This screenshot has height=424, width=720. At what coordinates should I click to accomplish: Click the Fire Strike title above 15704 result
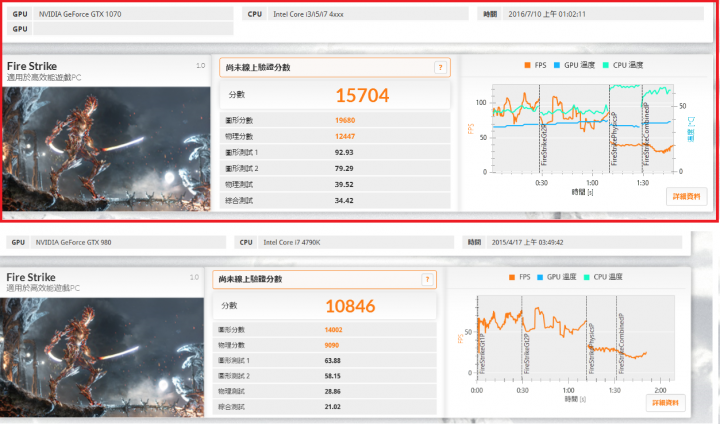pyautogui.click(x=32, y=66)
